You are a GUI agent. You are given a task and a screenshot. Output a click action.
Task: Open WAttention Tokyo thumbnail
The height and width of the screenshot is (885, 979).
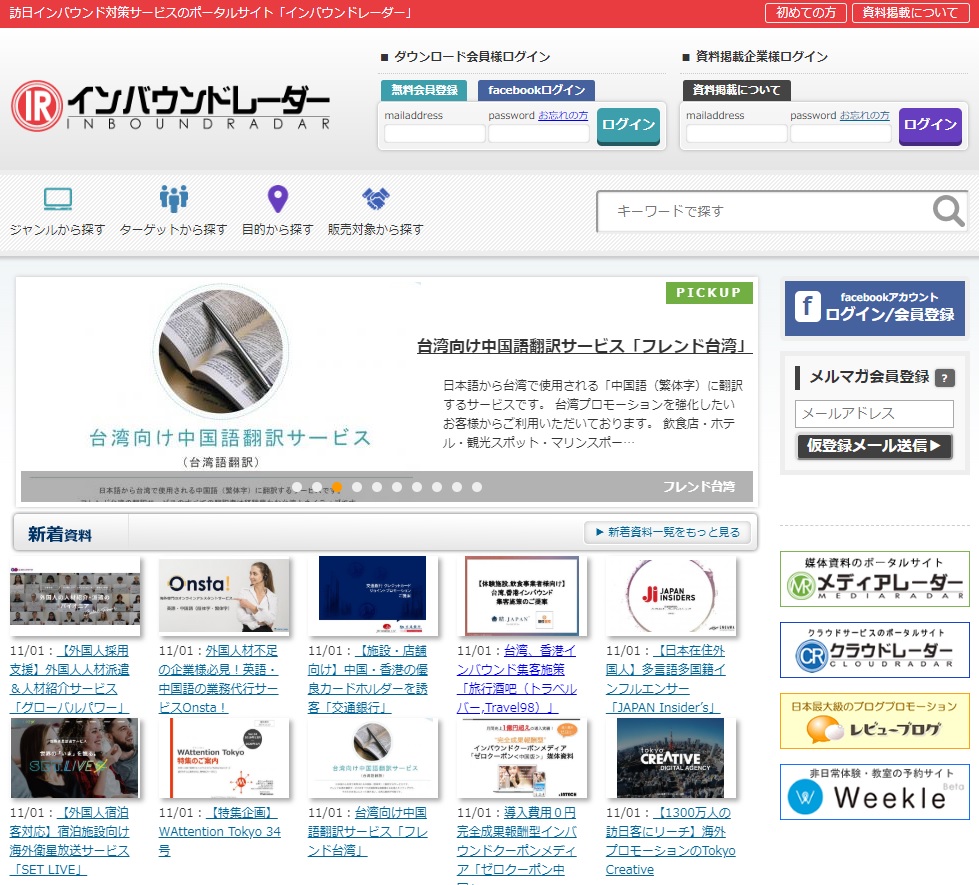pos(224,758)
